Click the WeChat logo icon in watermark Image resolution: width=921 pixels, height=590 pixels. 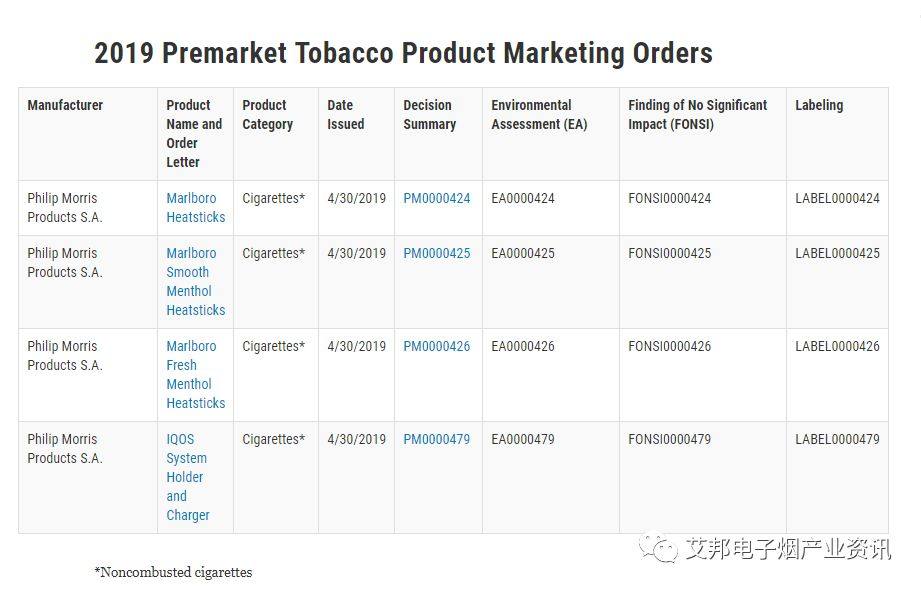tap(658, 548)
